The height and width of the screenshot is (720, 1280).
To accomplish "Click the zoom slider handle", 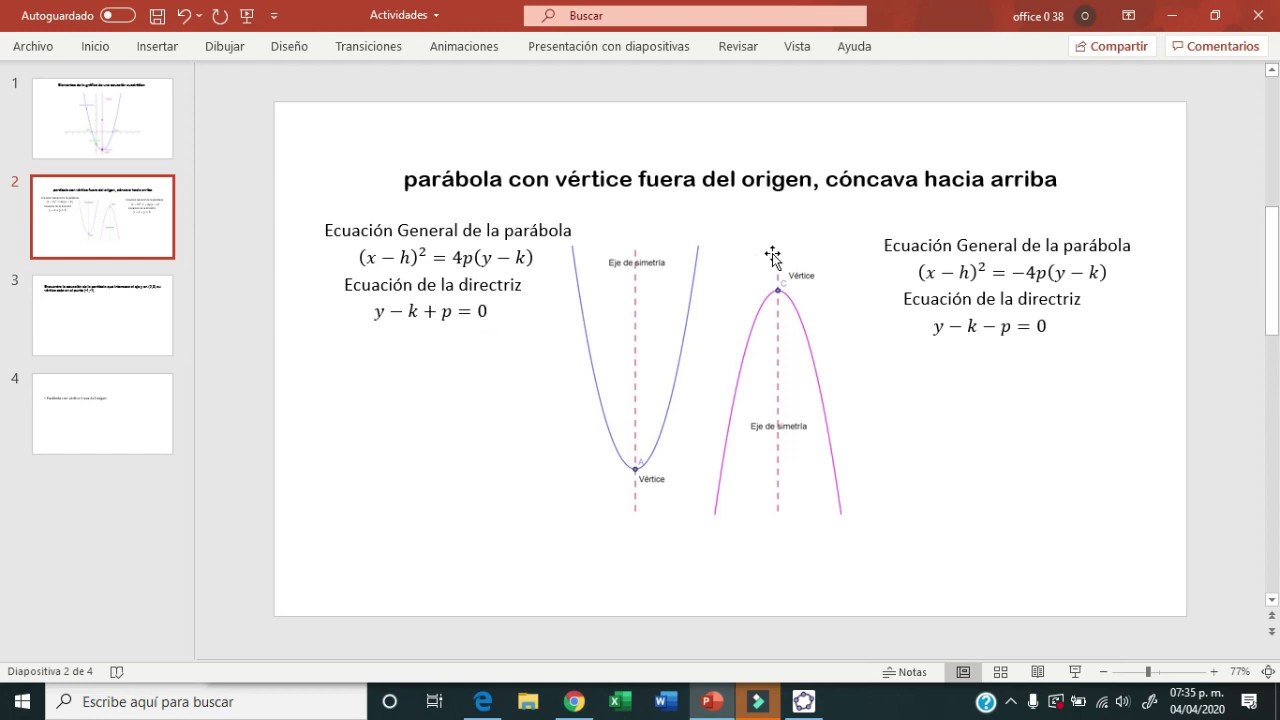I will tap(1148, 672).
